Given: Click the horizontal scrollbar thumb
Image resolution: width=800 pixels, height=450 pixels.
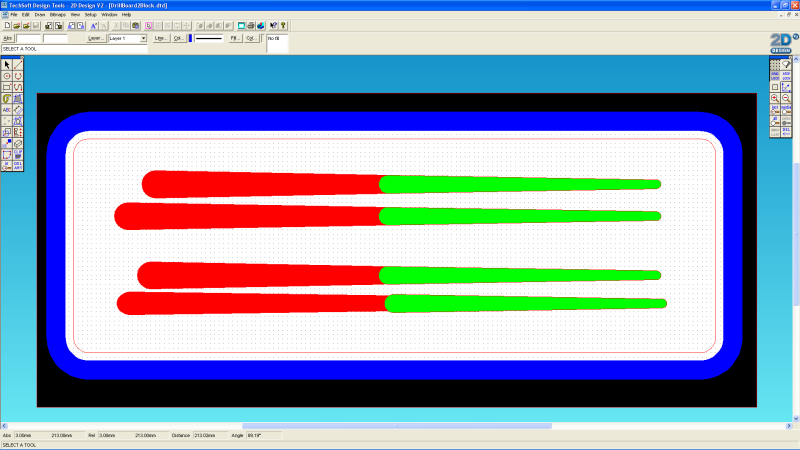Looking at the screenshot, I should click(x=396, y=426).
